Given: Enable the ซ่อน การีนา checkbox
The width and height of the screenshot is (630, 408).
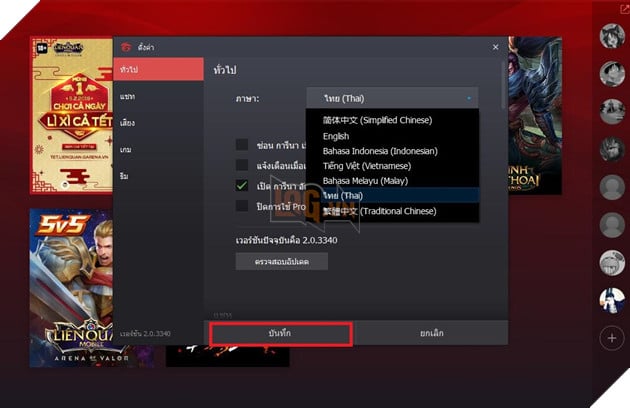Looking at the screenshot, I should point(242,144).
